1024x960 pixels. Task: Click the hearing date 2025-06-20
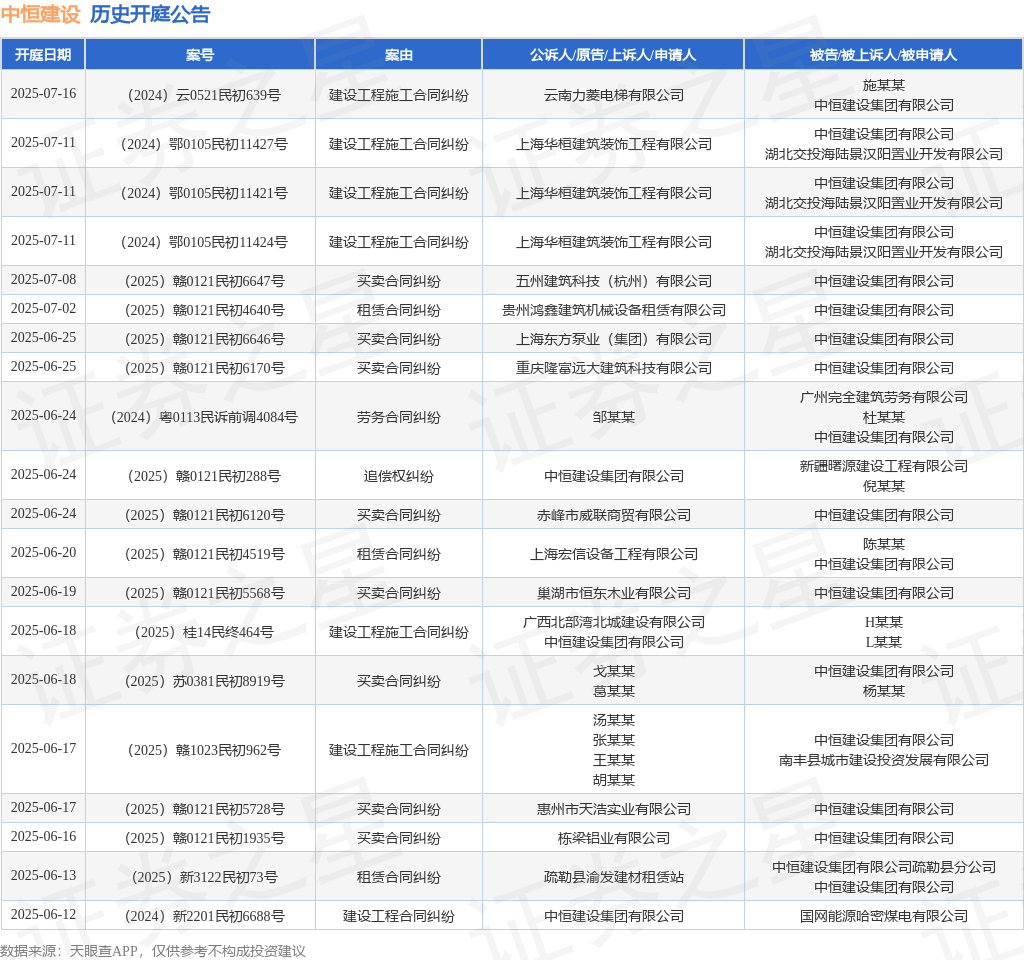click(43, 552)
